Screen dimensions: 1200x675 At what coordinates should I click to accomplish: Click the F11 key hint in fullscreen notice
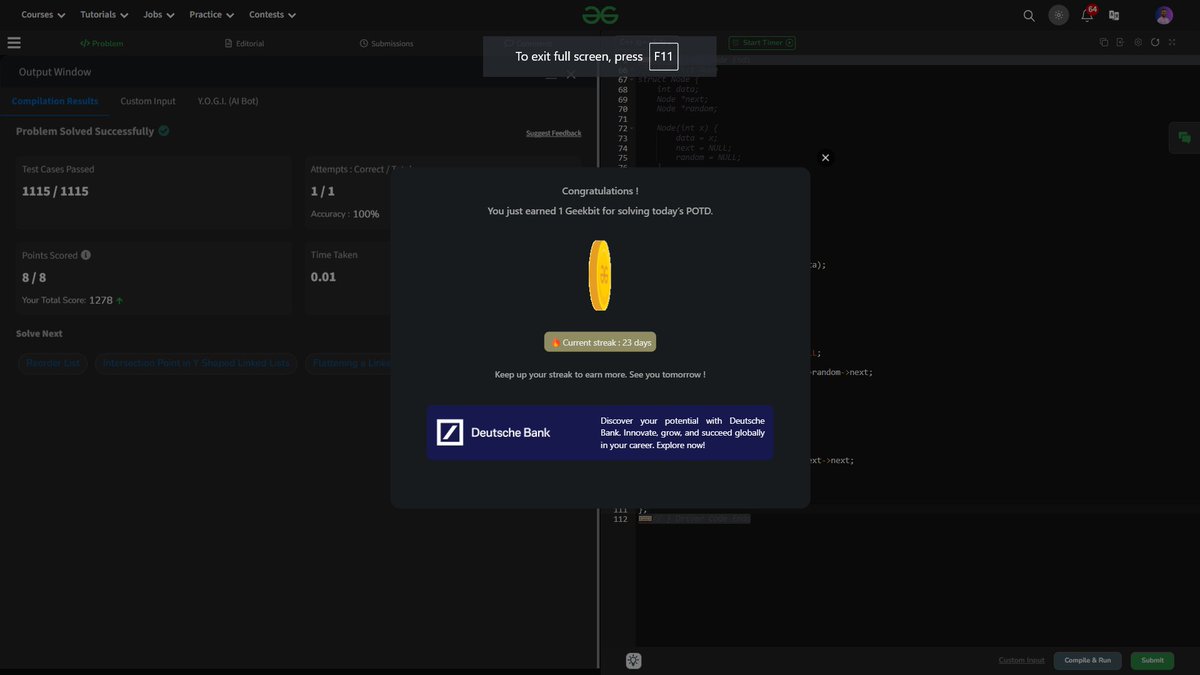(x=663, y=56)
